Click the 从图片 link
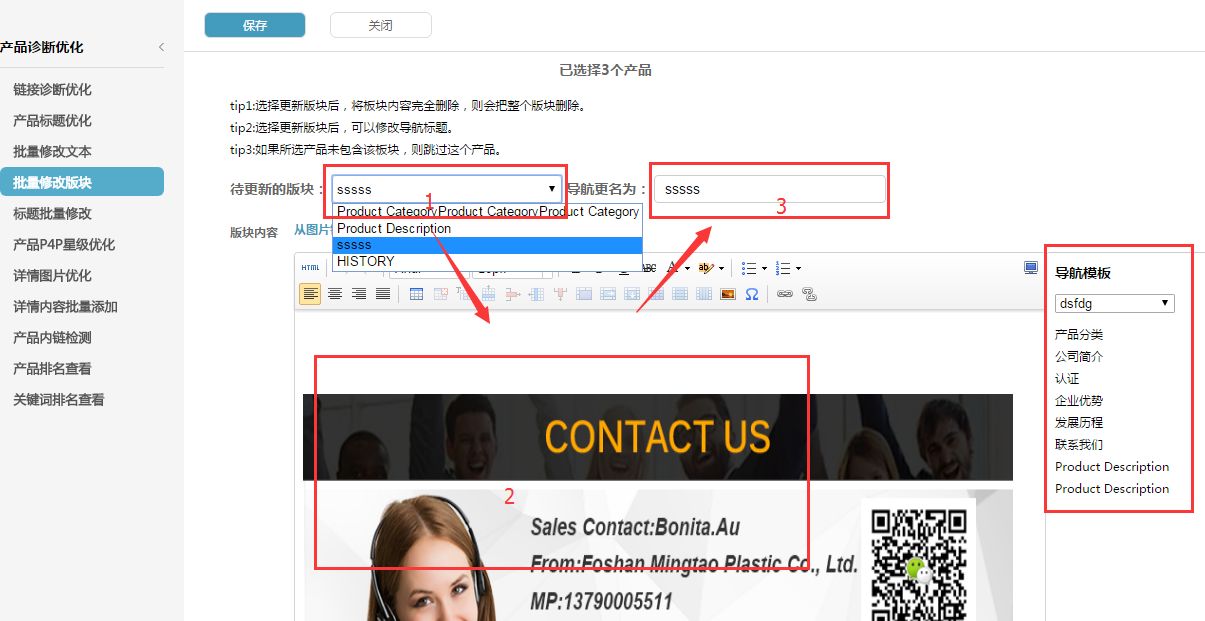 point(312,229)
